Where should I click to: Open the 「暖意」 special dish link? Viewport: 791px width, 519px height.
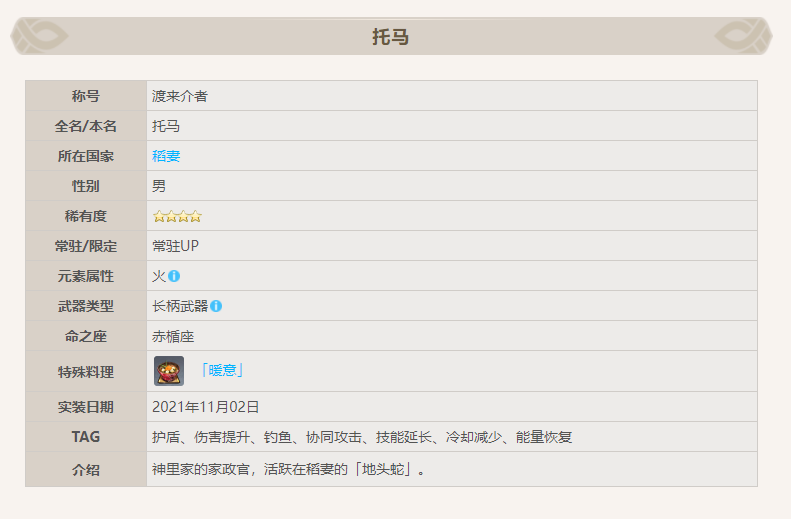point(221,371)
